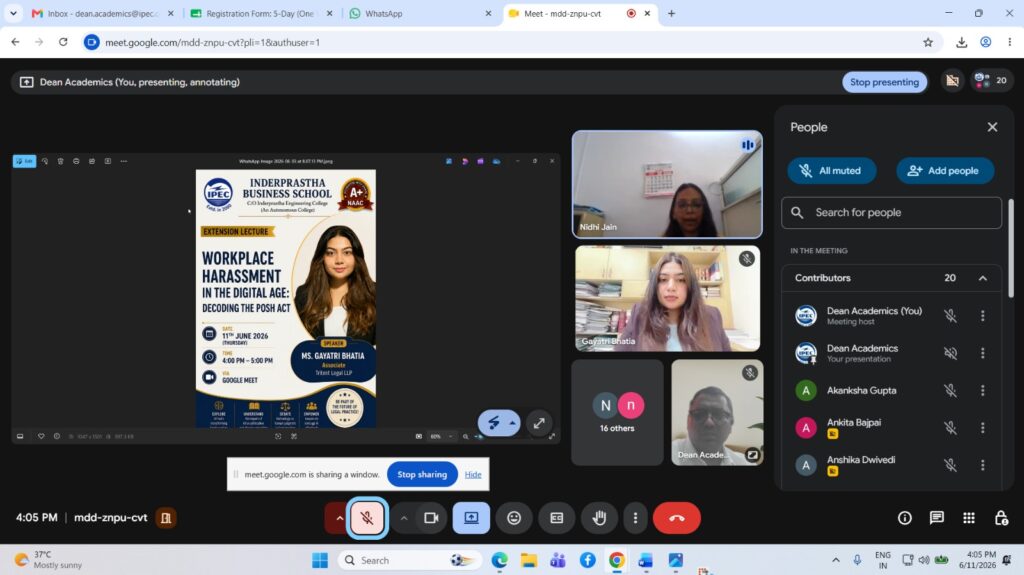This screenshot has height=575, width=1024.
Task: Click the Add people button
Action: pos(945,171)
